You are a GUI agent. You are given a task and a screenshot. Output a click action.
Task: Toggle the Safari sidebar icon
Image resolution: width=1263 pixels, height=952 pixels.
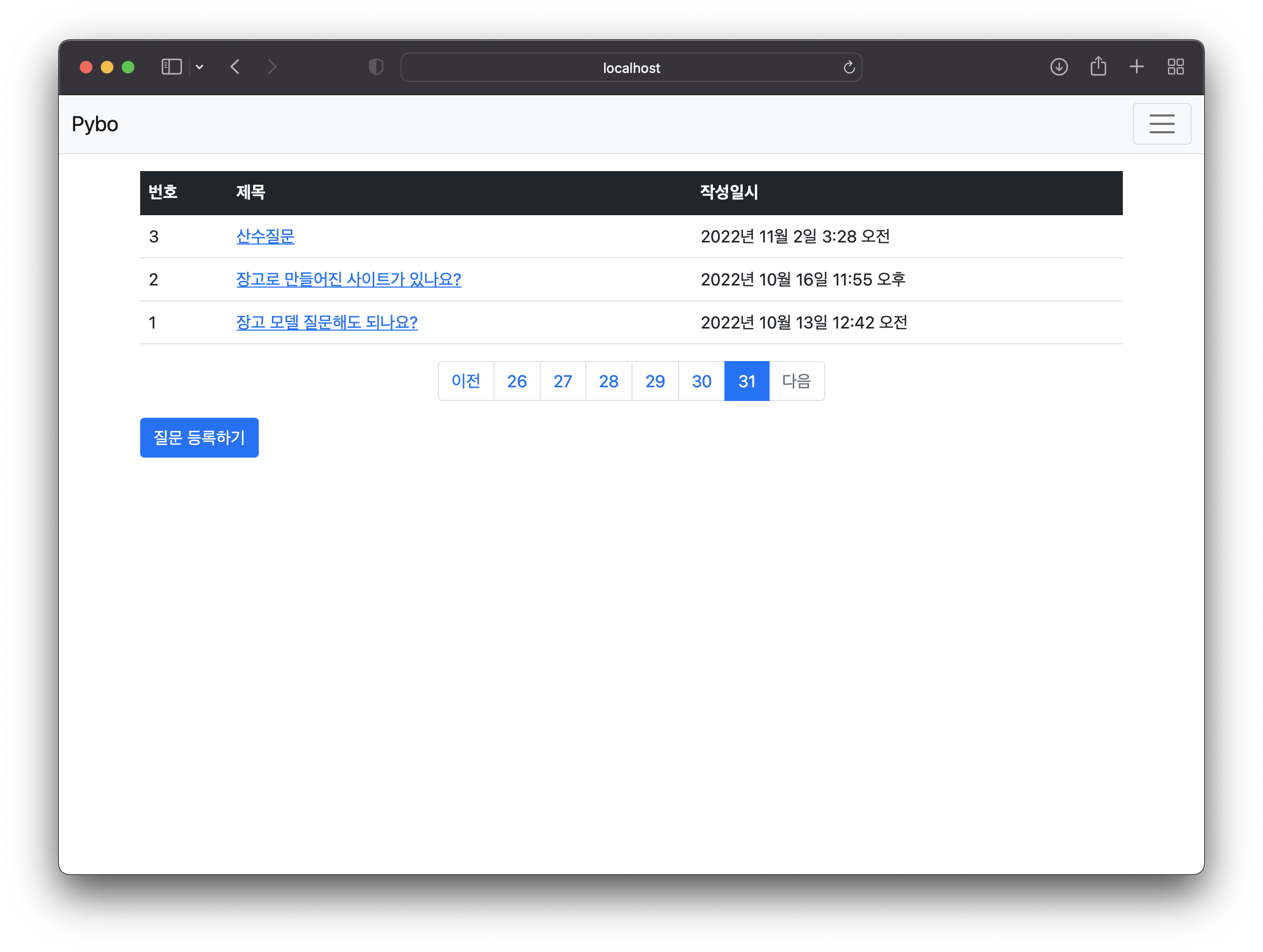[x=171, y=67]
